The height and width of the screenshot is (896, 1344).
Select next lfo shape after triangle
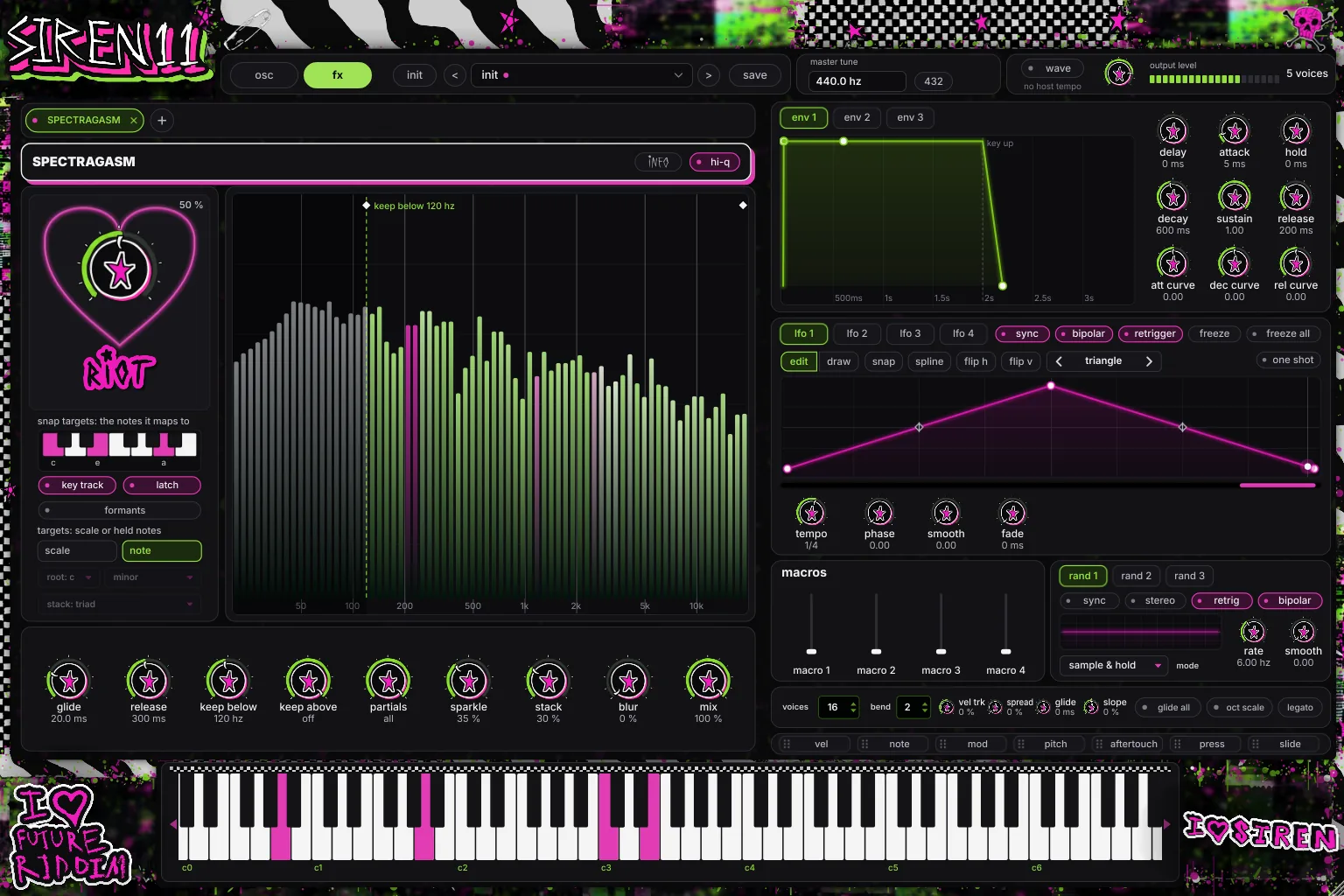(1149, 361)
